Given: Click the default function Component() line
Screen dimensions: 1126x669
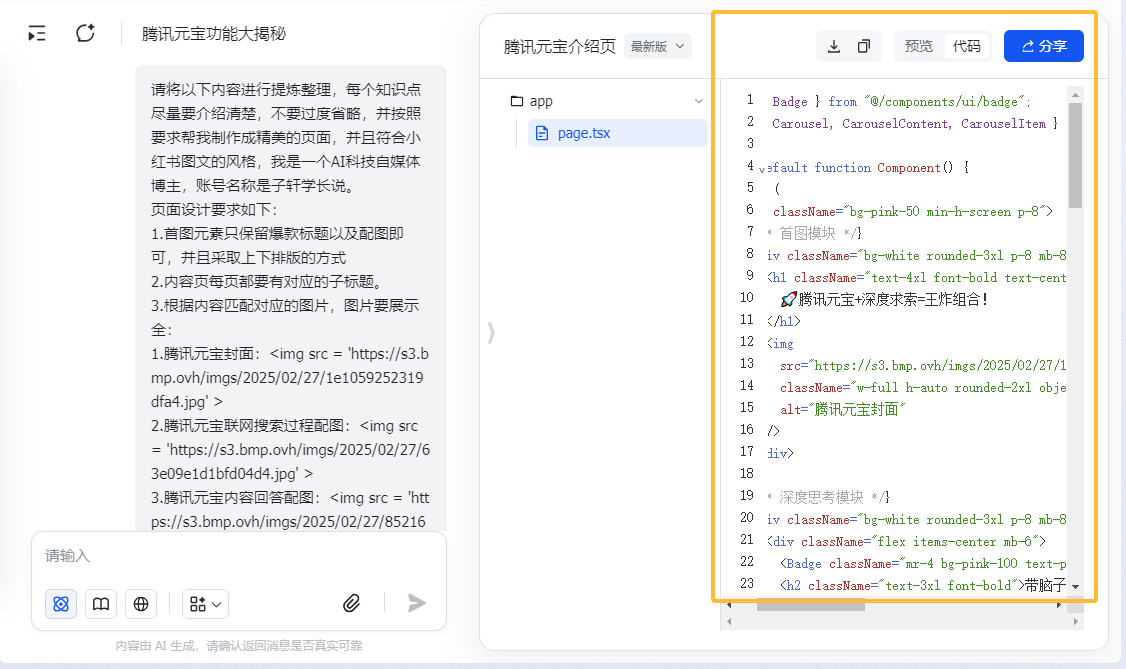Looking at the screenshot, I should tap(867, 167).
